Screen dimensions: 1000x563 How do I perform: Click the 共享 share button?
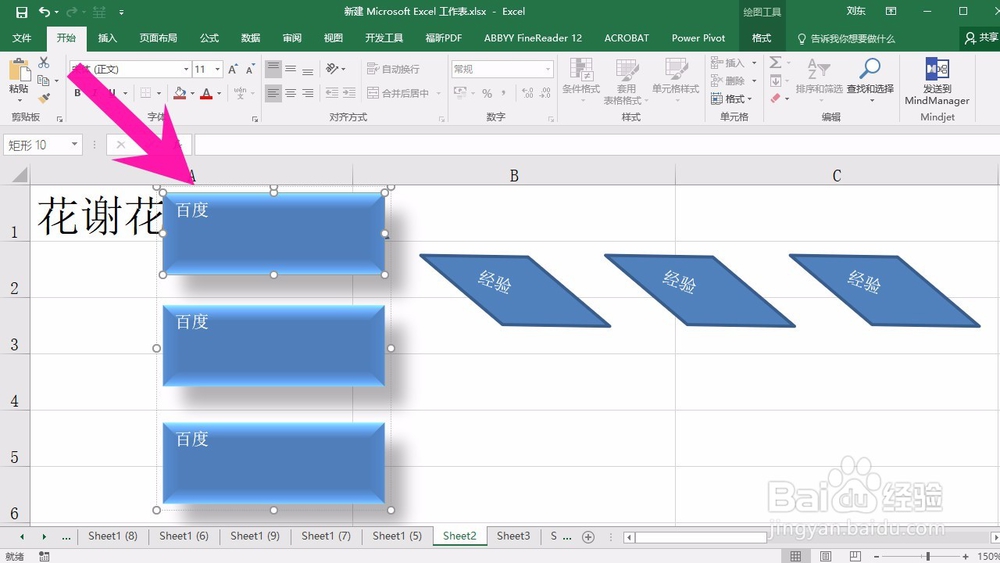[981, 38]
